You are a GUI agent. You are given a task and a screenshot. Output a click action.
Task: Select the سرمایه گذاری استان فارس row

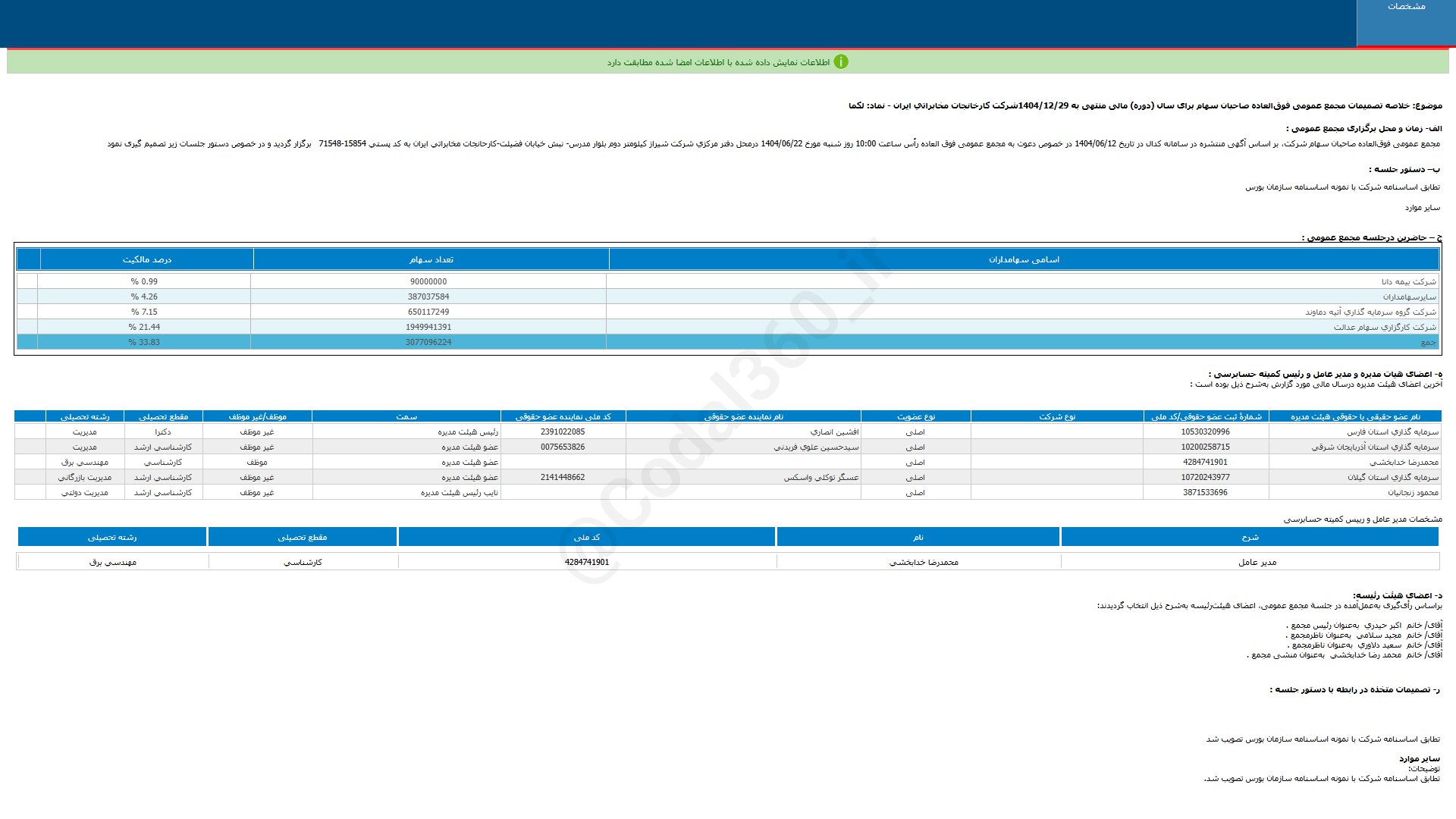[x=1392, y=431]
